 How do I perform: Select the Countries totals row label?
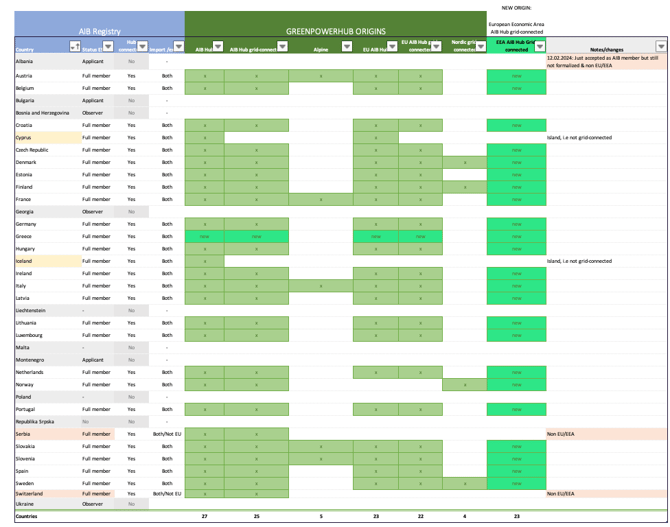(x=26, y=517)
